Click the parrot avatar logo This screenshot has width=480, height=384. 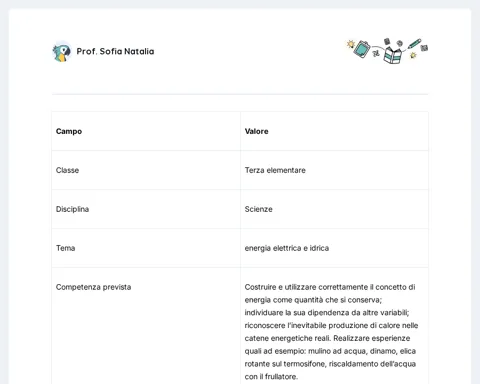(62, 52)
